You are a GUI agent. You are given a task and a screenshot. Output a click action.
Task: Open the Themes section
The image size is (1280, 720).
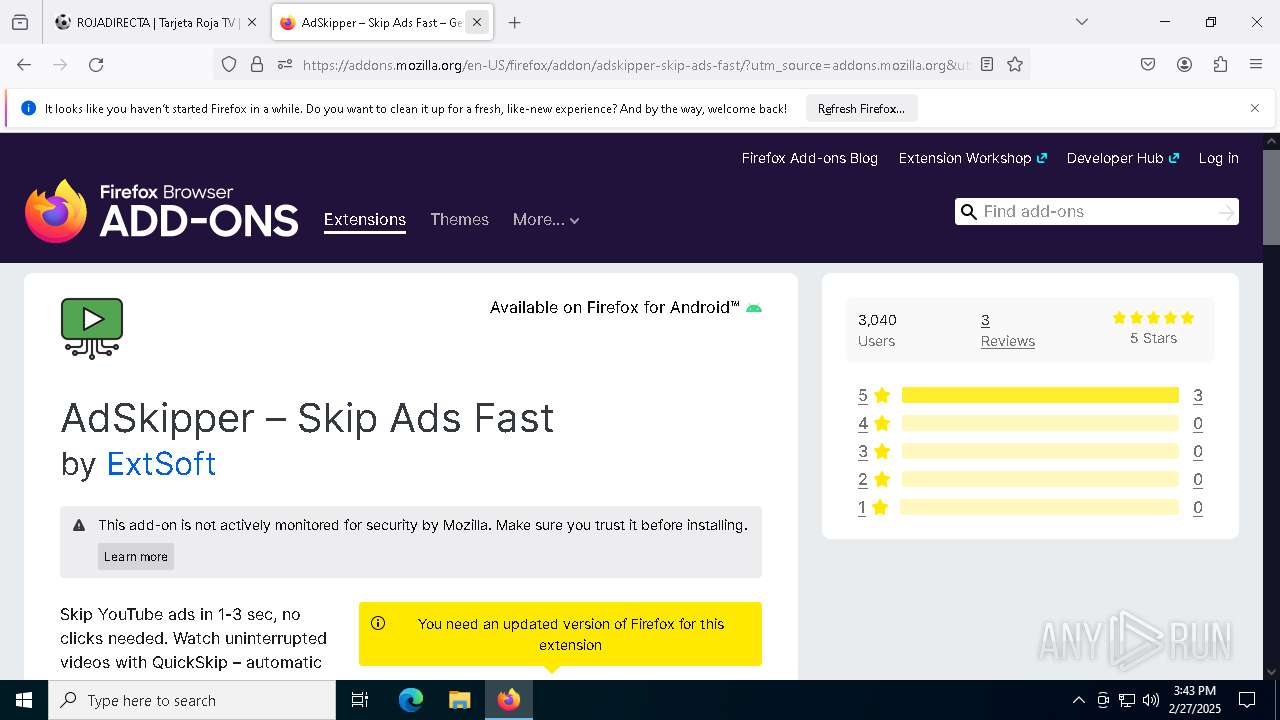459,220
